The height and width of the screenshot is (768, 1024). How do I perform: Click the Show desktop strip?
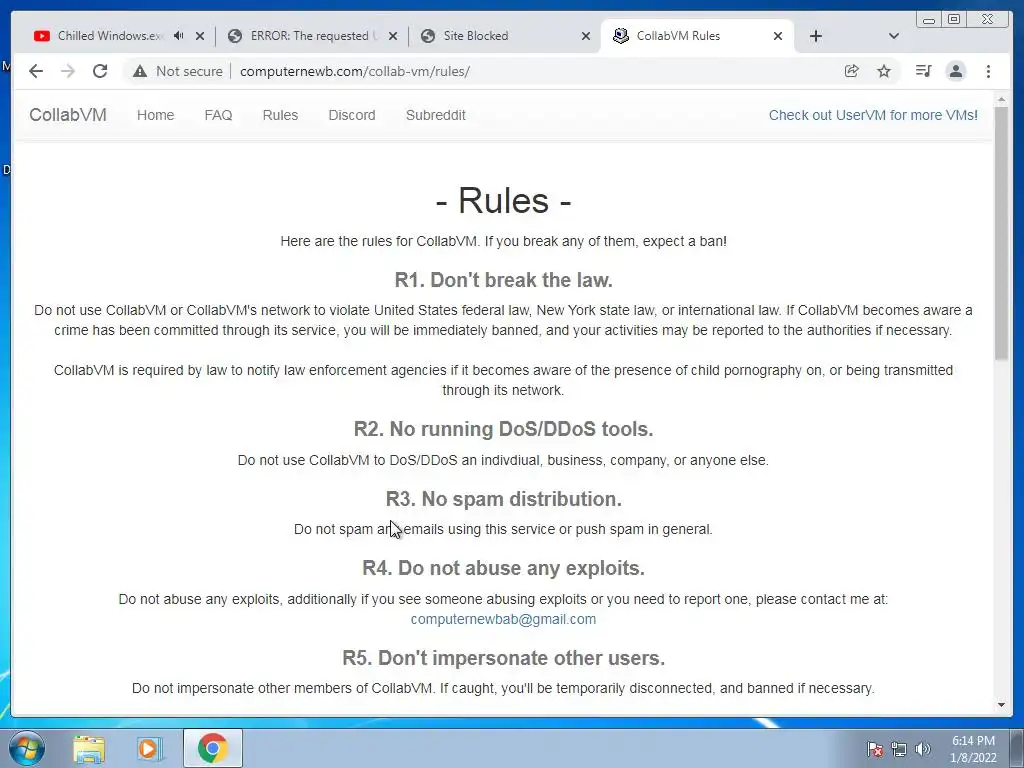1017,748
